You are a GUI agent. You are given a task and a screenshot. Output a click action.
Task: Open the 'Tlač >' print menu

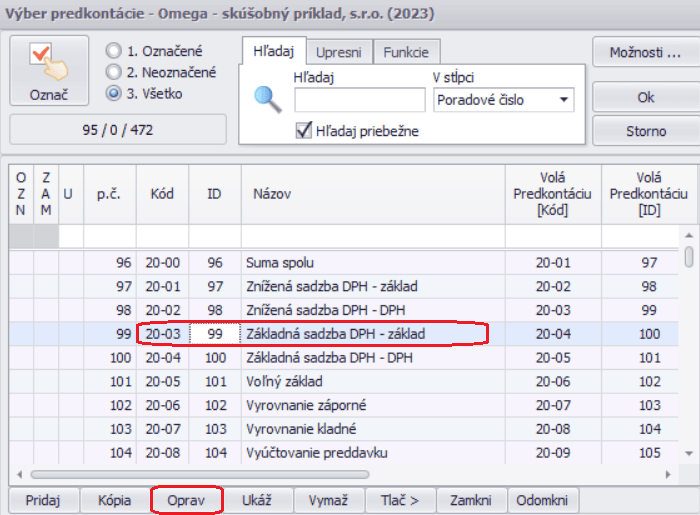click(x=392, y=500)
